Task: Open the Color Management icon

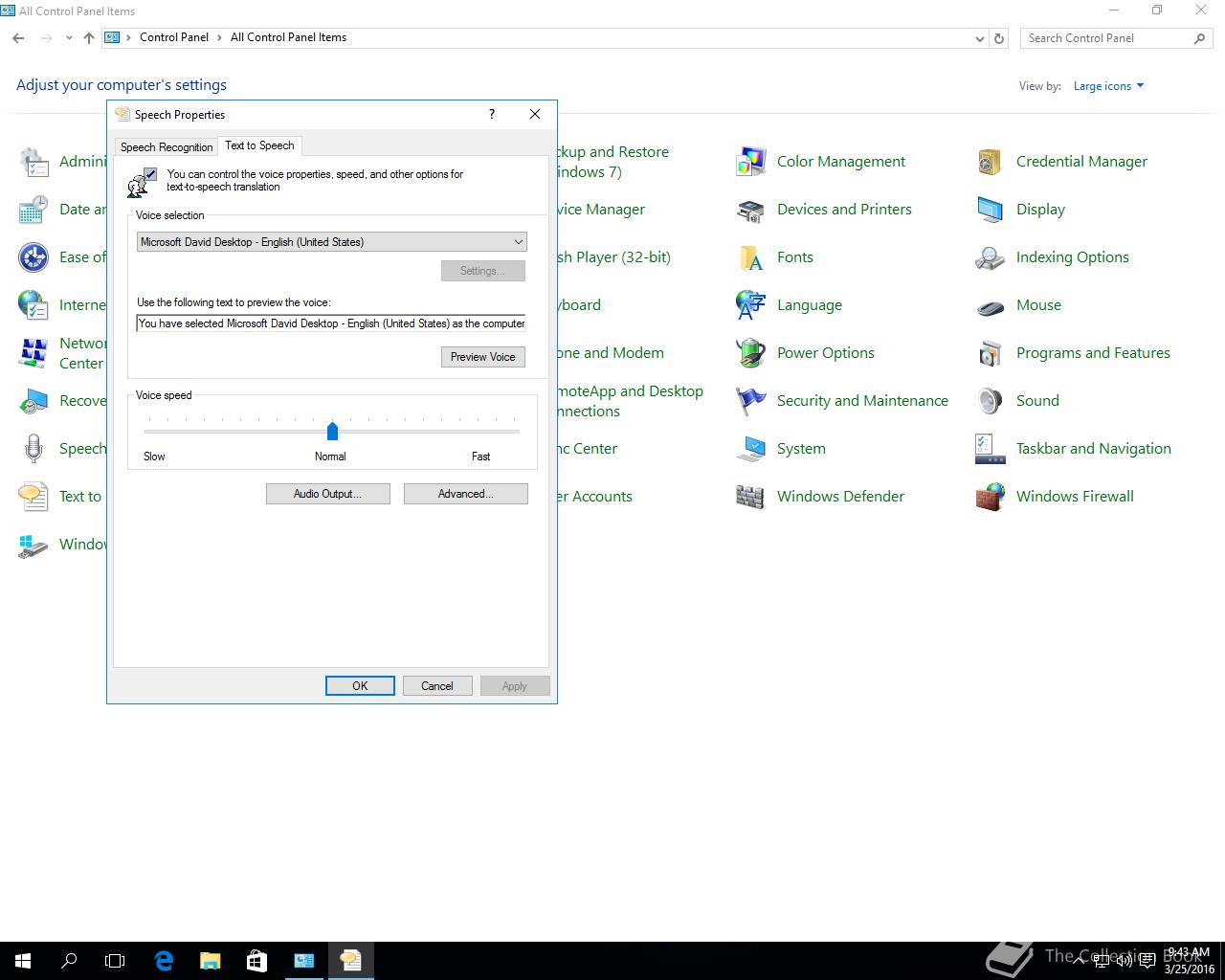Action: 751,162
